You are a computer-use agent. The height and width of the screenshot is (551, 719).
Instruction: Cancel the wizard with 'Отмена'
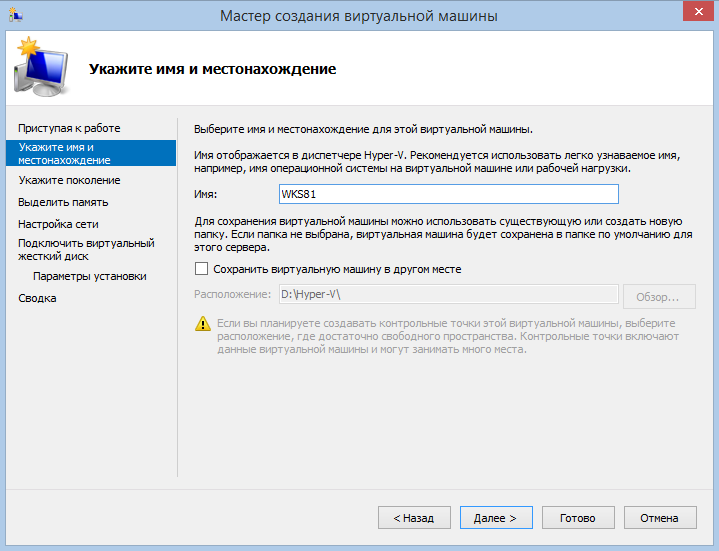(x=660, y=518)
